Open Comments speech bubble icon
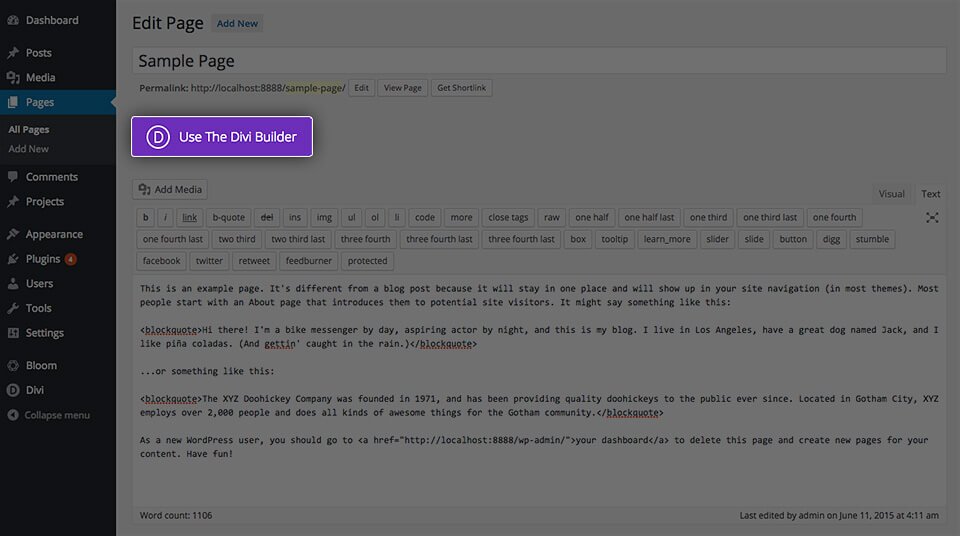Viewport: 960px width, 536px height. tap(13, 176)
